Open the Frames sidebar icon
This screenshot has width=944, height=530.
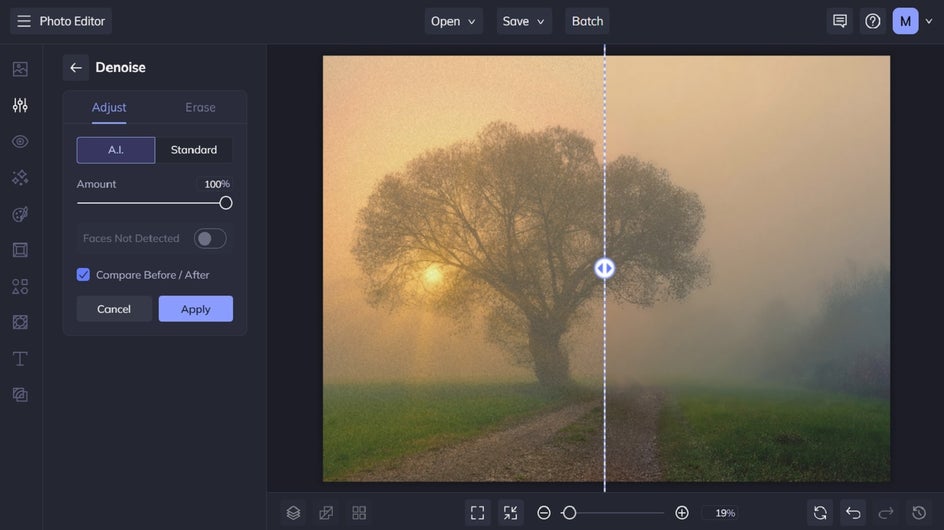tap(20, 250)
